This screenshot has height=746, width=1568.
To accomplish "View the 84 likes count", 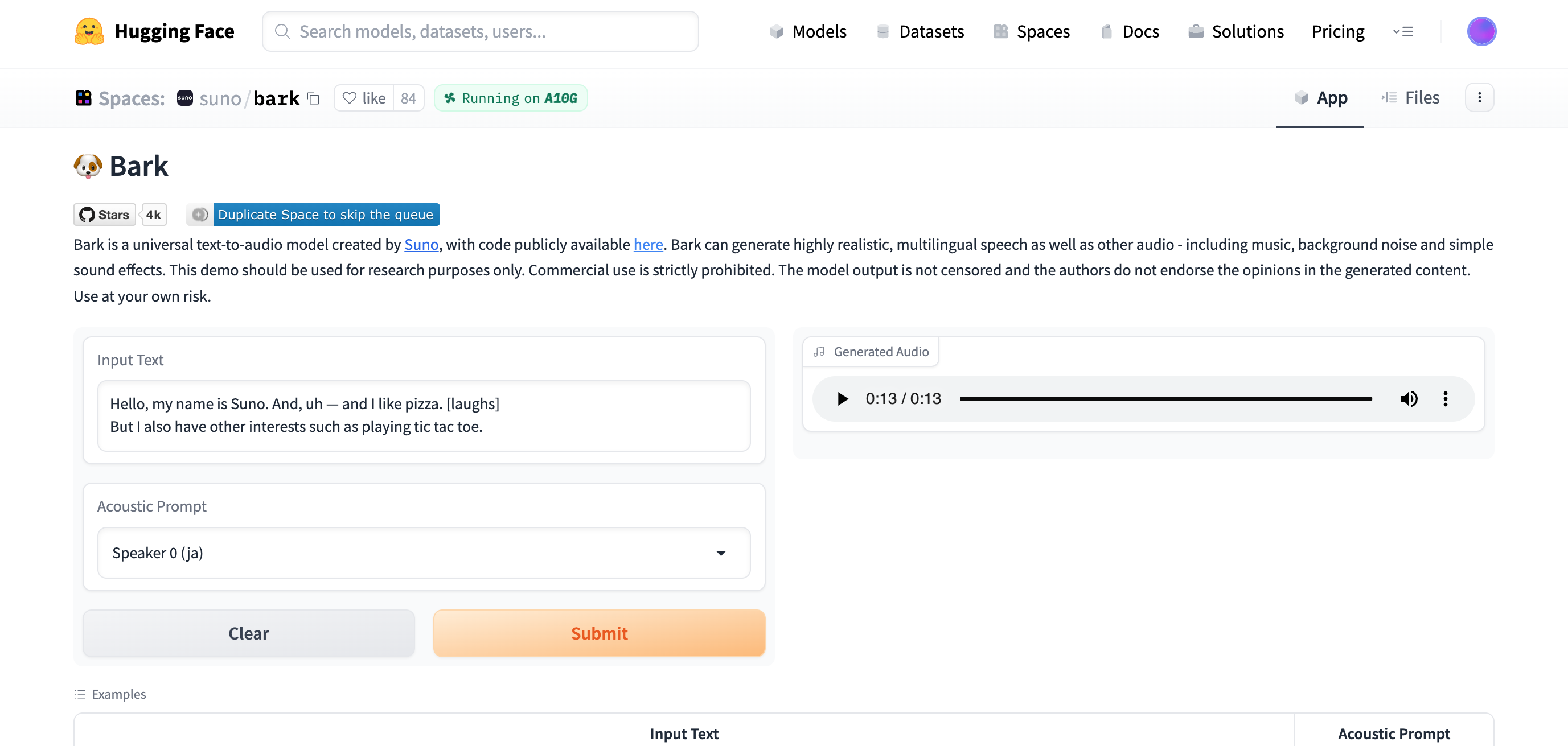I will 408,98.
